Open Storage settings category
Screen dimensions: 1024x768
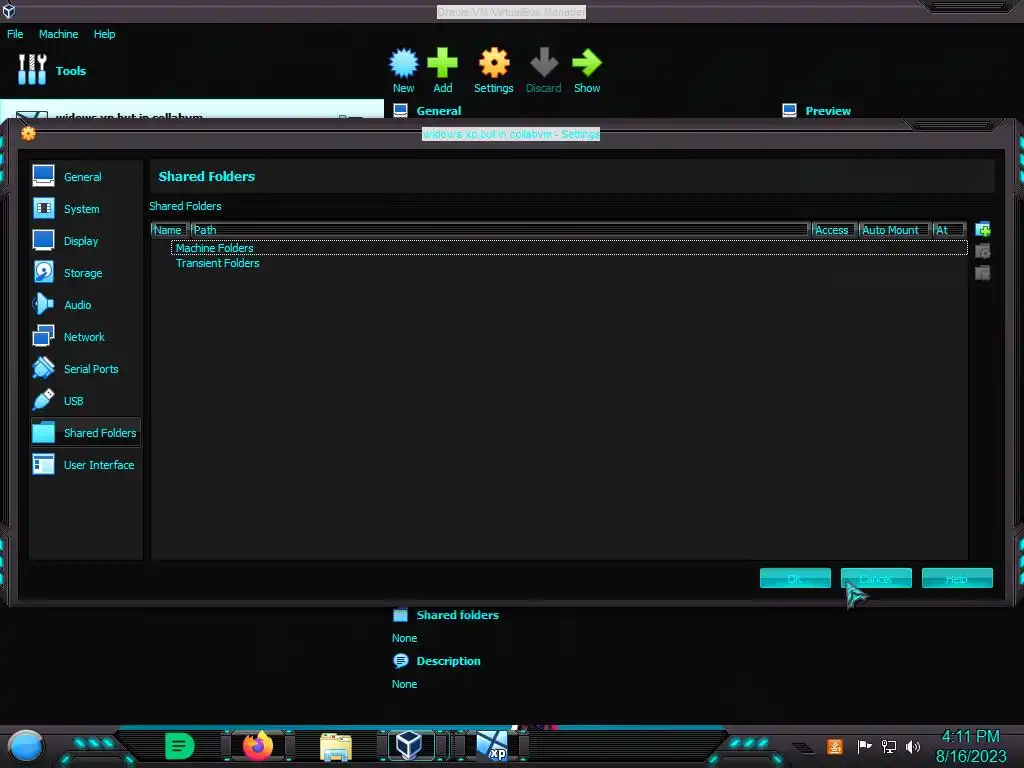85,272
